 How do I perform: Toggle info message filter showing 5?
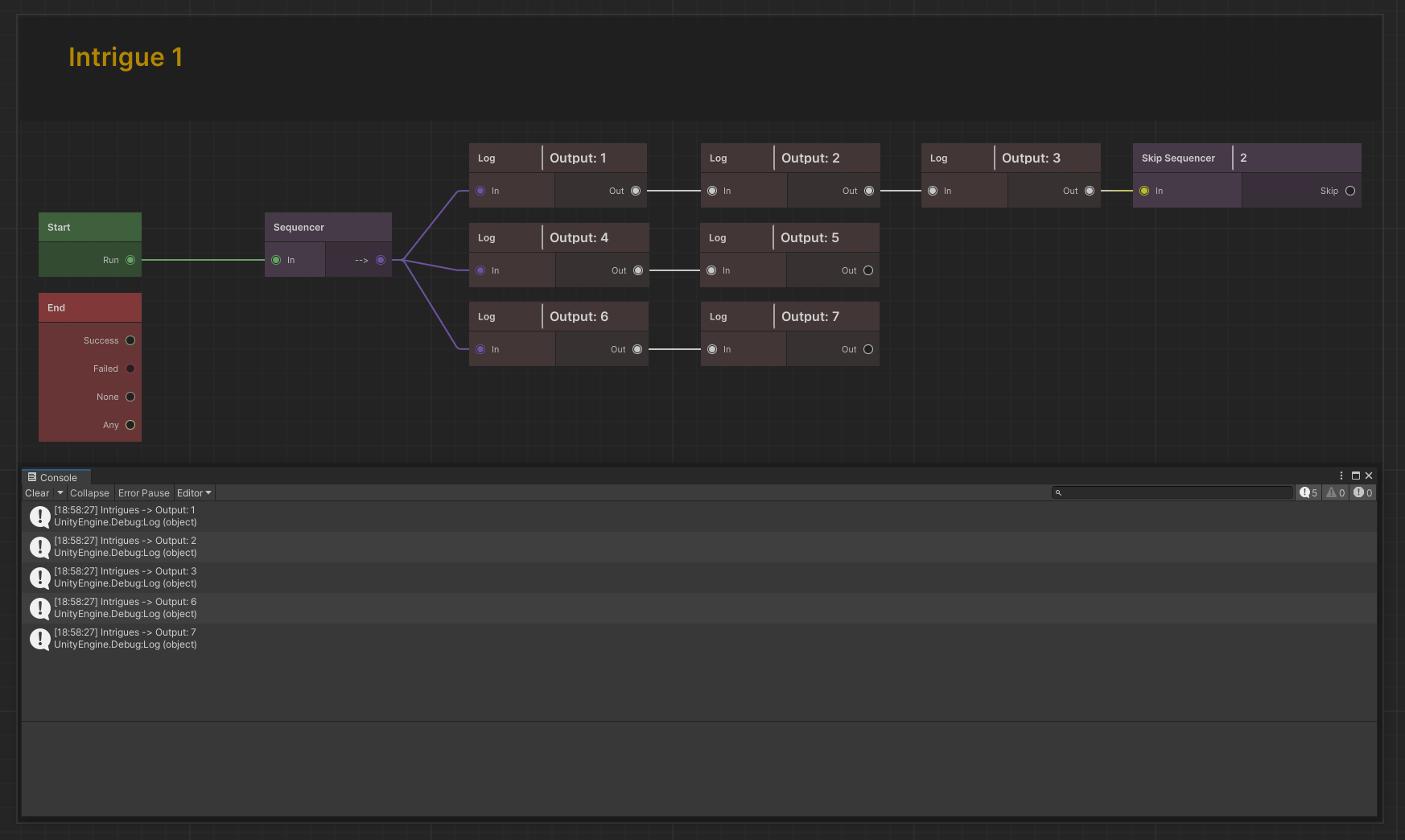coord(1308,493)
